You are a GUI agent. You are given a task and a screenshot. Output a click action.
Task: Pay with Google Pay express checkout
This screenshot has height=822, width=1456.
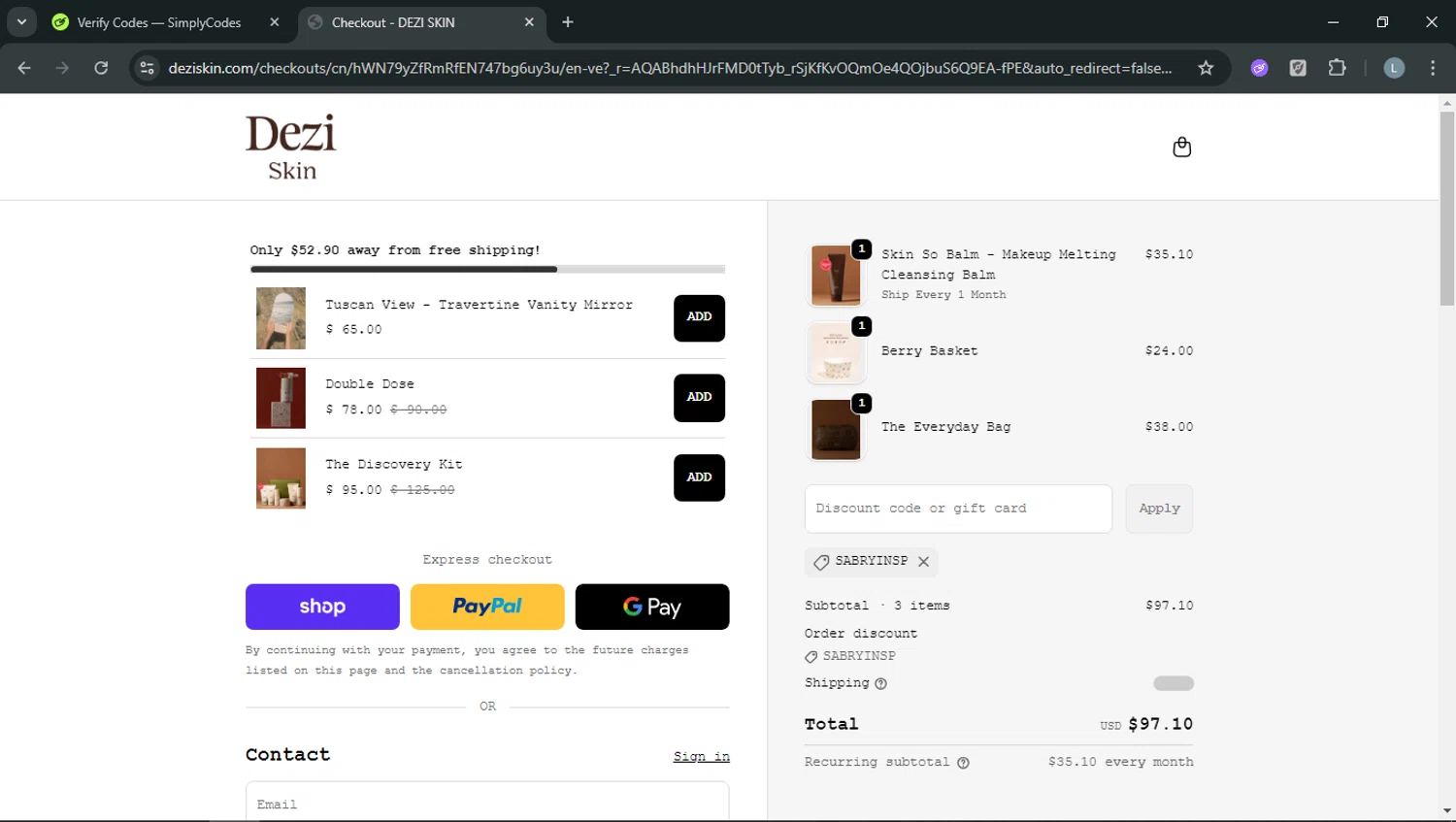click(x=652, y=607)
